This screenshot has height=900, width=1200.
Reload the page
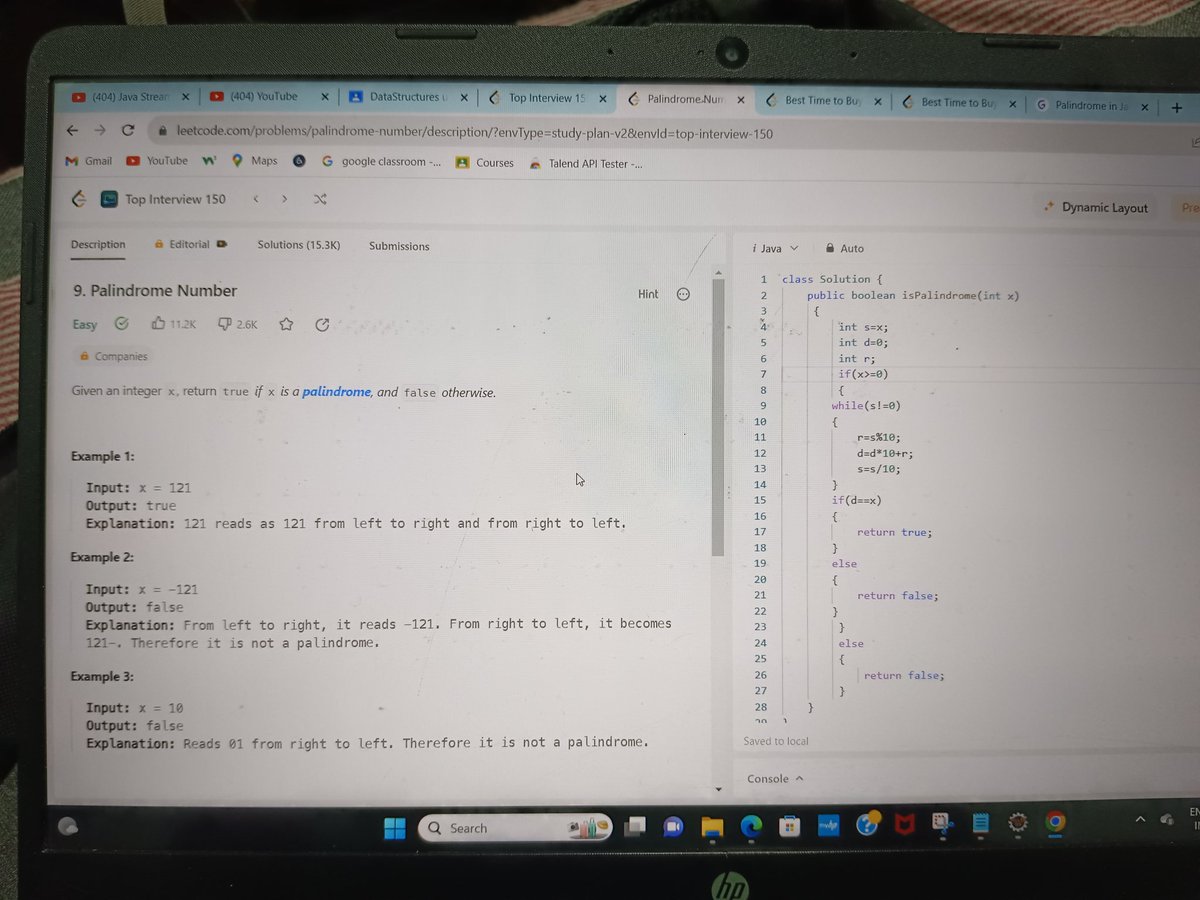point(128,131)
